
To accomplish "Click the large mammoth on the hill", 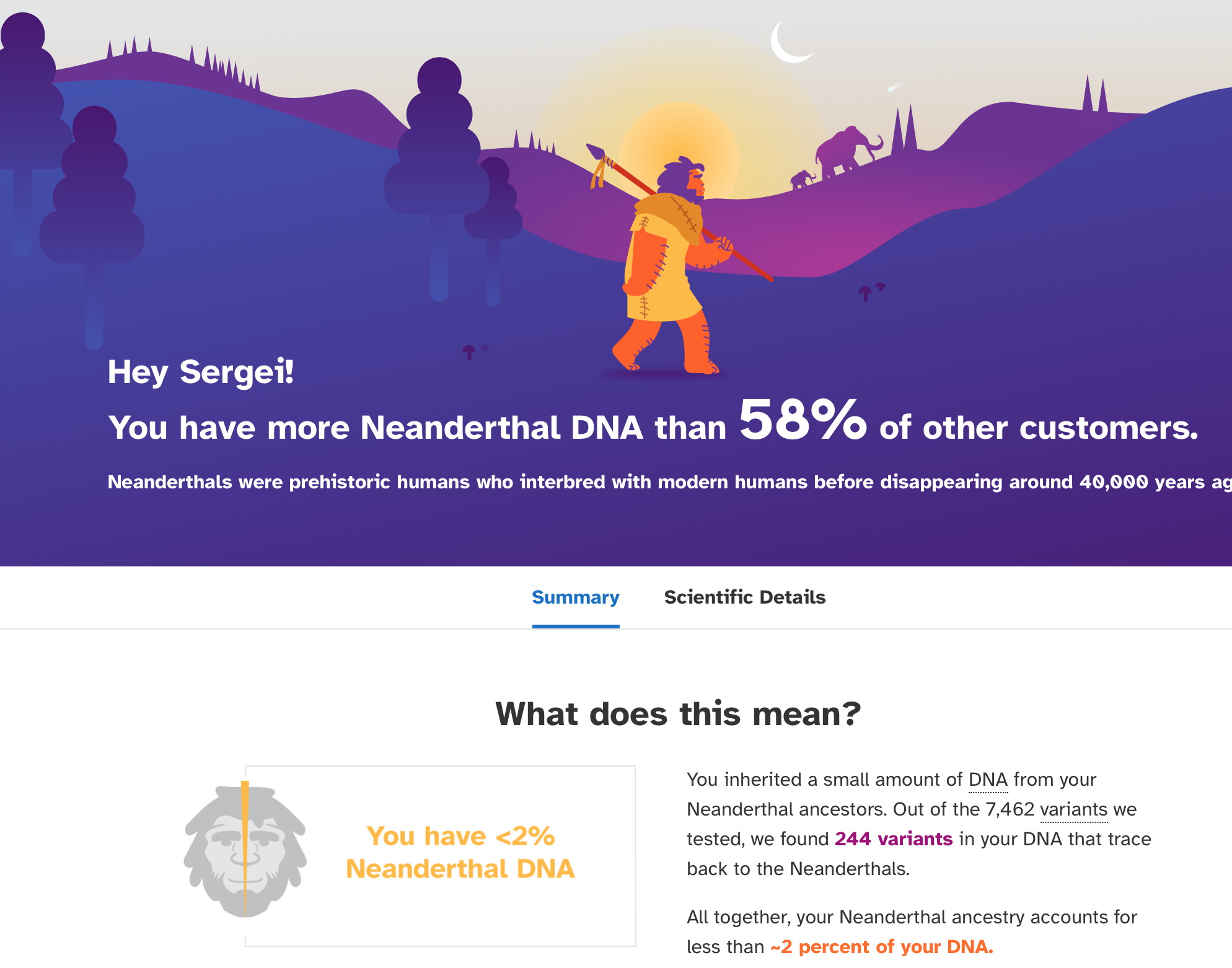I will tap(846, 151).
